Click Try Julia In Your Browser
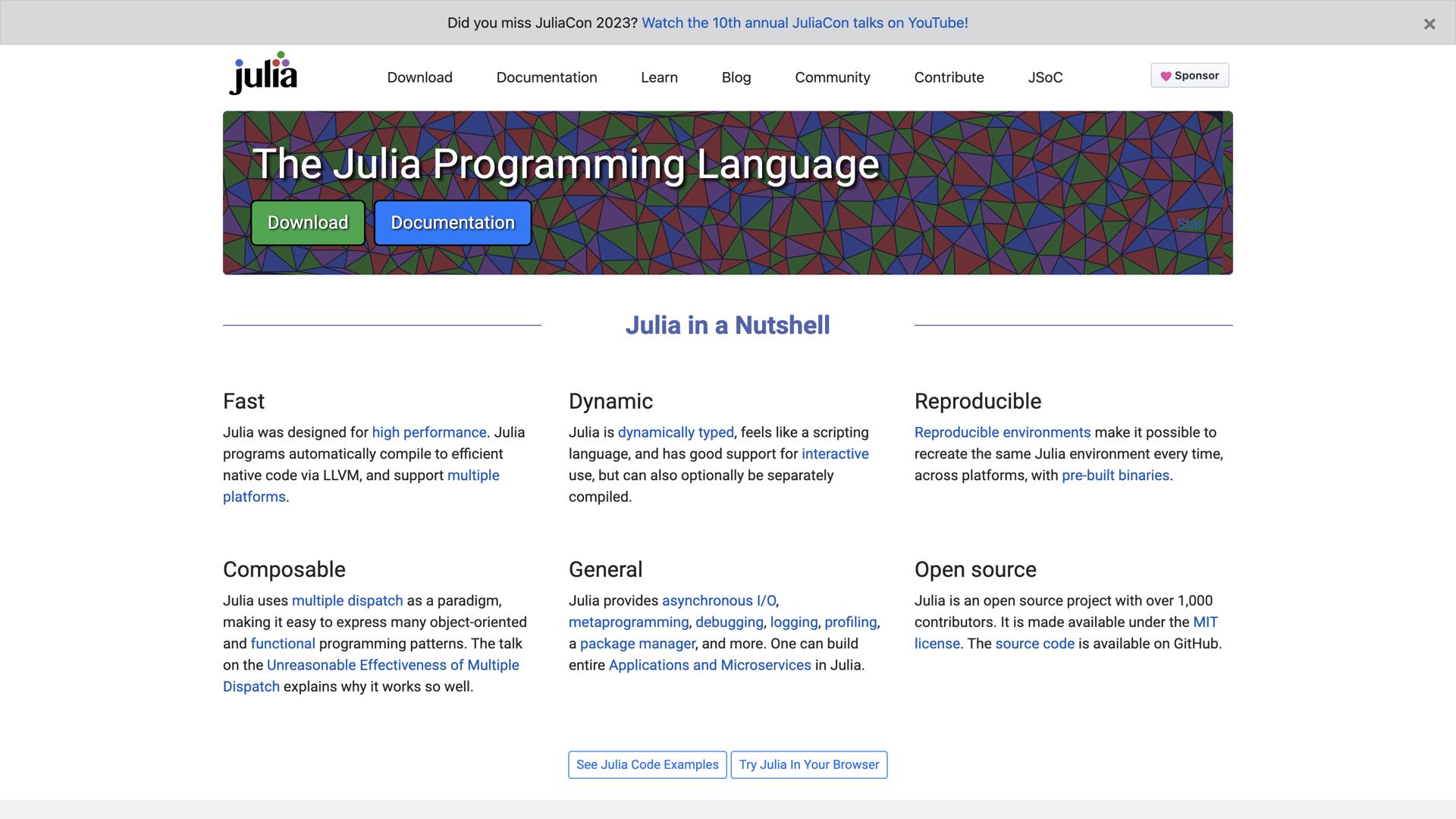 pyautogui.click(x=808, y=764)
